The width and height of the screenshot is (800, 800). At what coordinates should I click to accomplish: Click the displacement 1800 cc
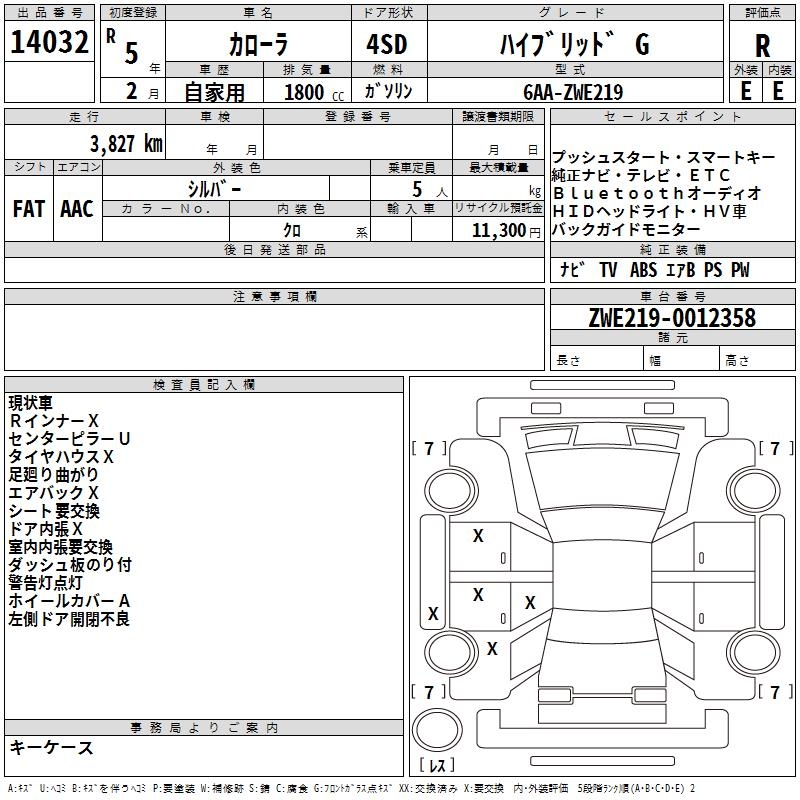click(x=314, y=93)
